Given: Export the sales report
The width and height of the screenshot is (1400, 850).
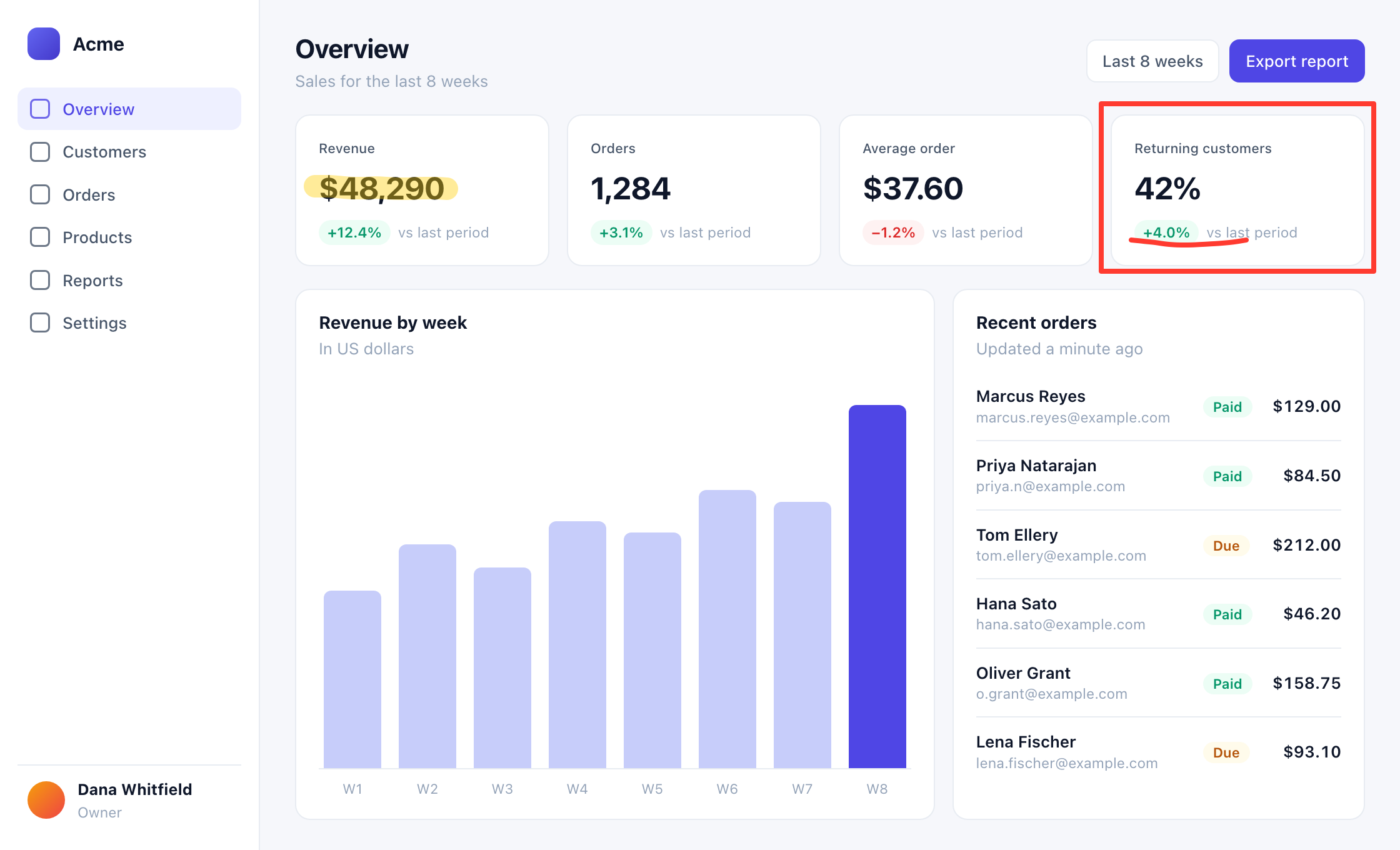Looking at the screenshot, I should point(1297,61).
